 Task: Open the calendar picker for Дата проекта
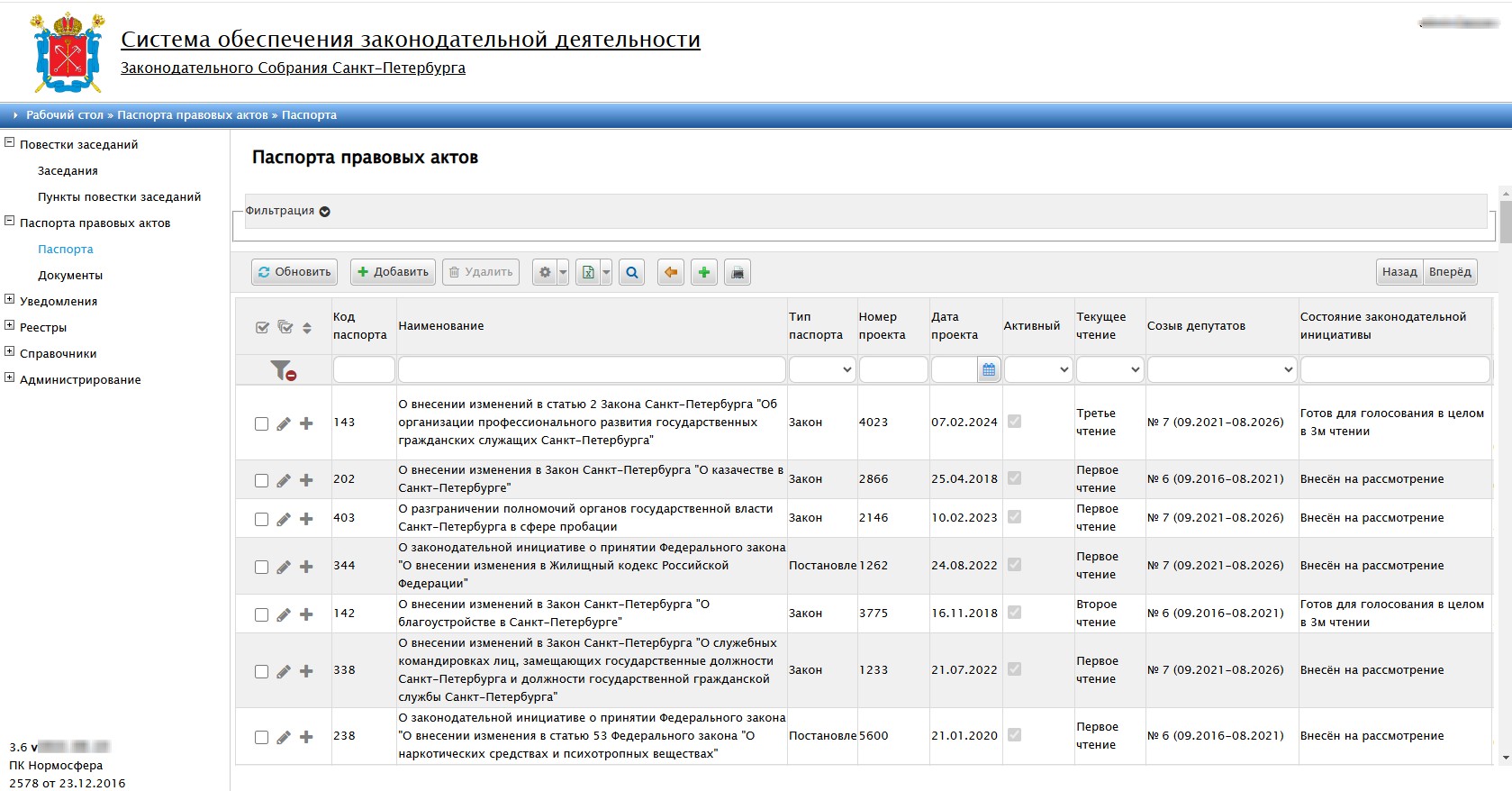[x=989, y=369]
